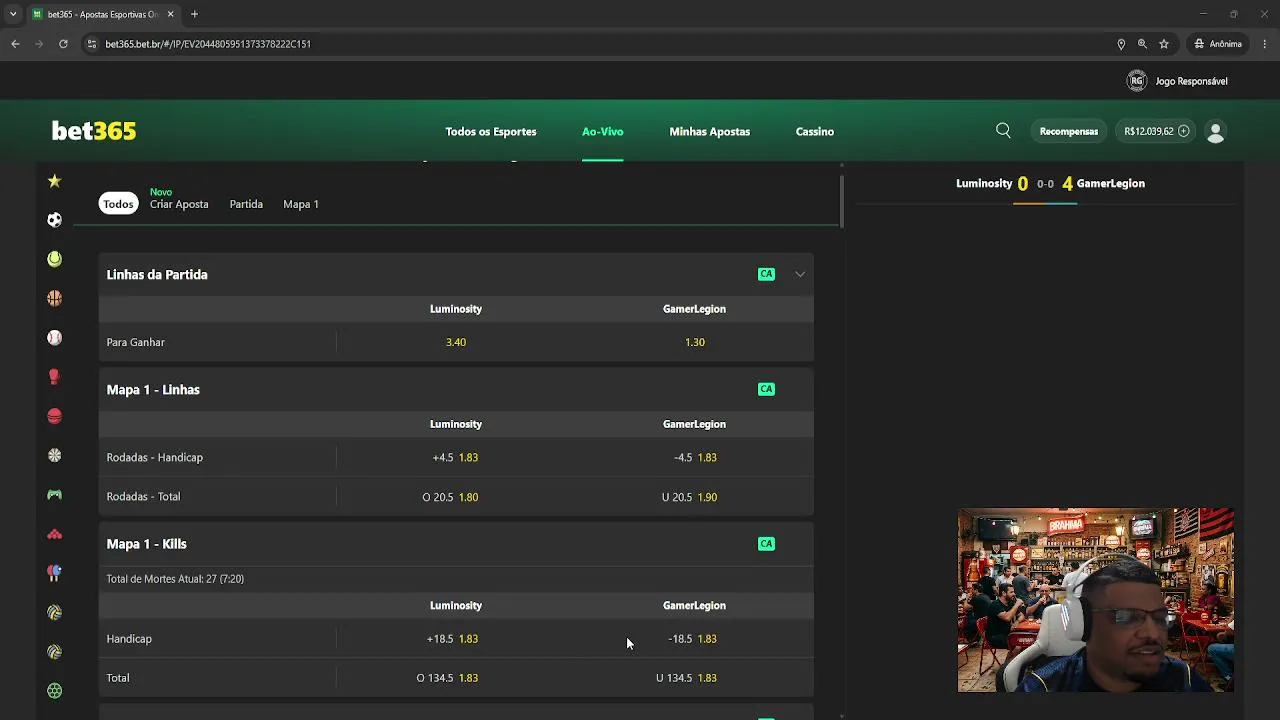Click the CA badge in Mapa 1 - Linhas

(x=766, y=389)
